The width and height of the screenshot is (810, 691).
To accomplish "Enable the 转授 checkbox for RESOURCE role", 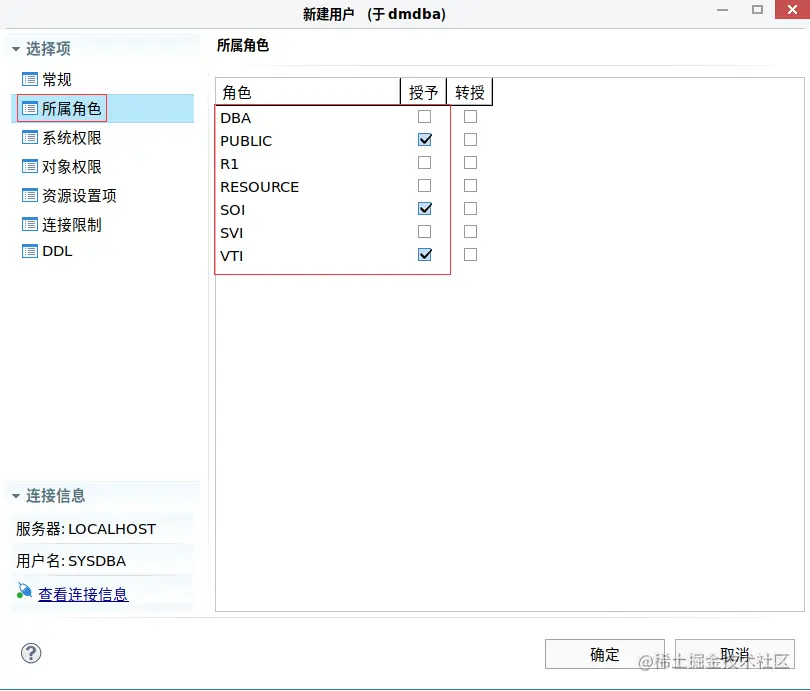I will (470, 185).
